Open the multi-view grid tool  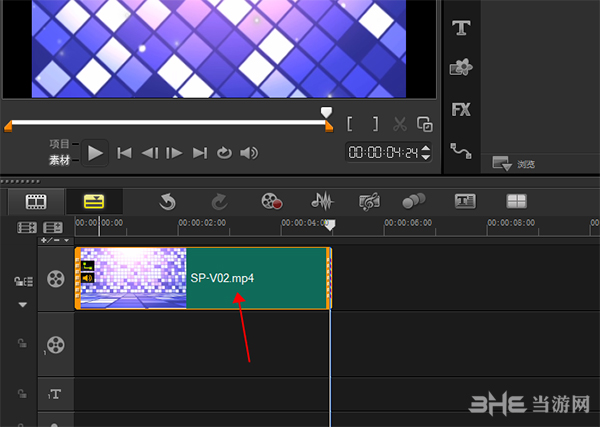click(x=516, y=201)
